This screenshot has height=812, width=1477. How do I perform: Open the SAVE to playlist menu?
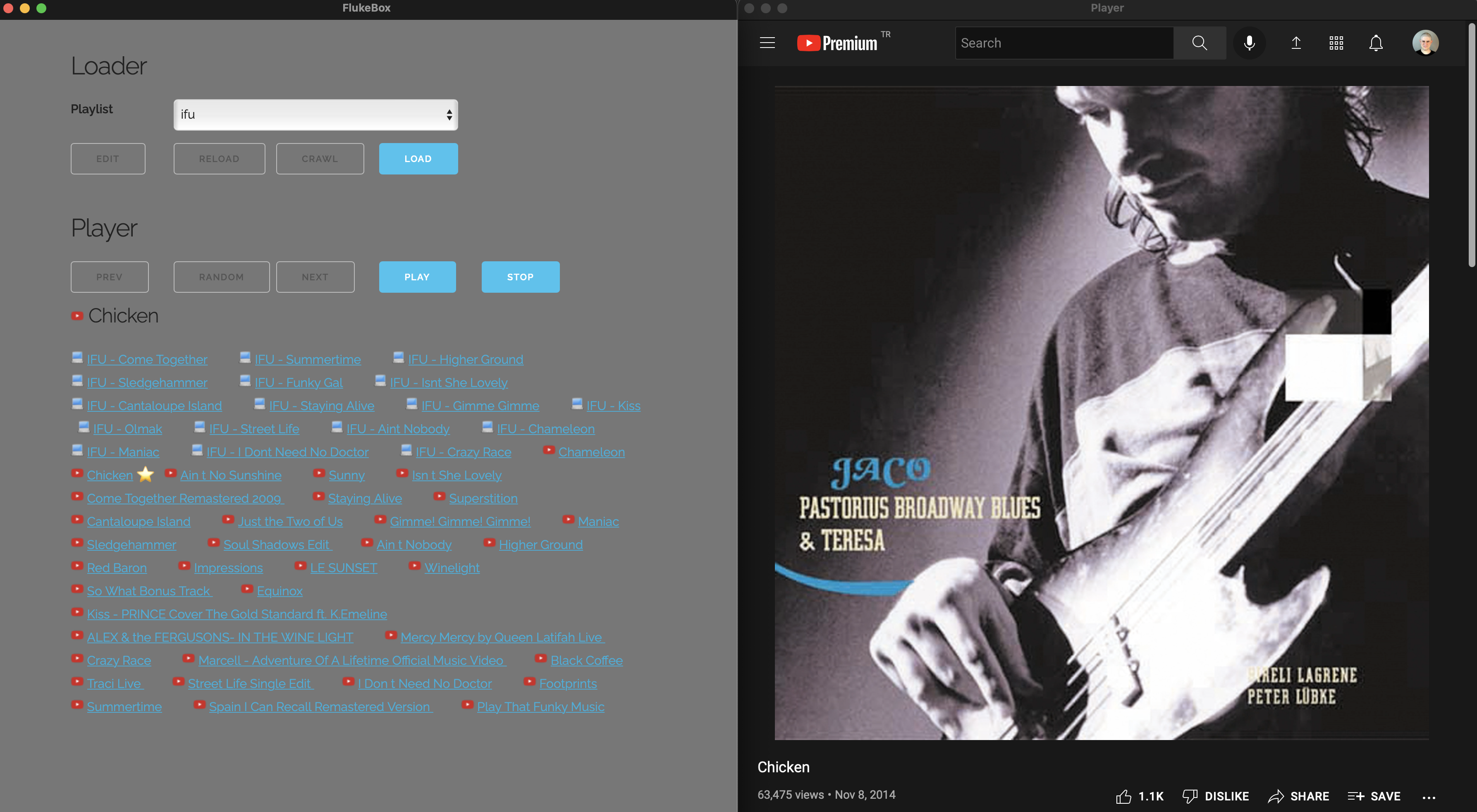(x=1374, y=796)
